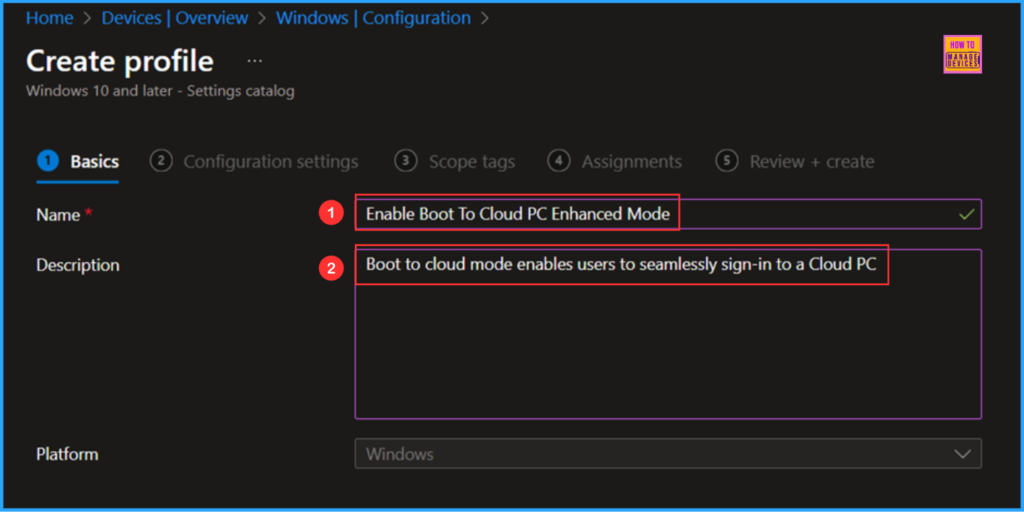Navigate to Home in the breadcrumb

[49, 18]
